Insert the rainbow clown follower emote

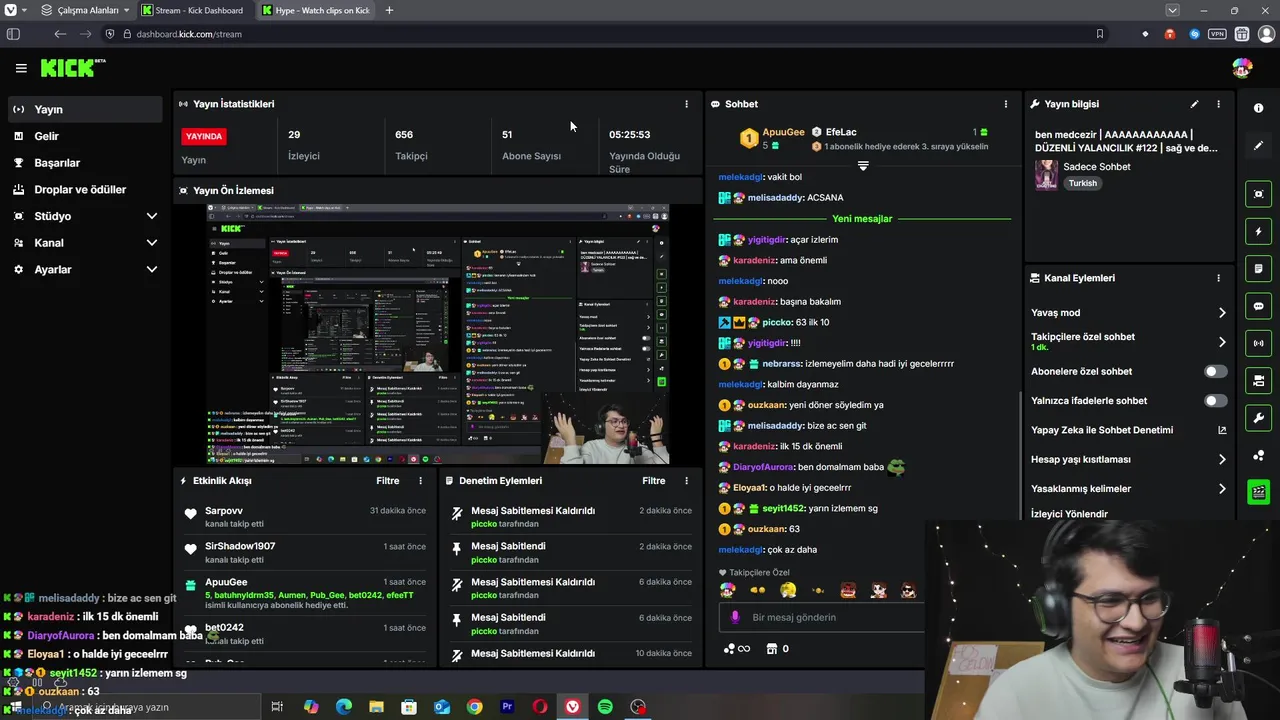(728, 590)
